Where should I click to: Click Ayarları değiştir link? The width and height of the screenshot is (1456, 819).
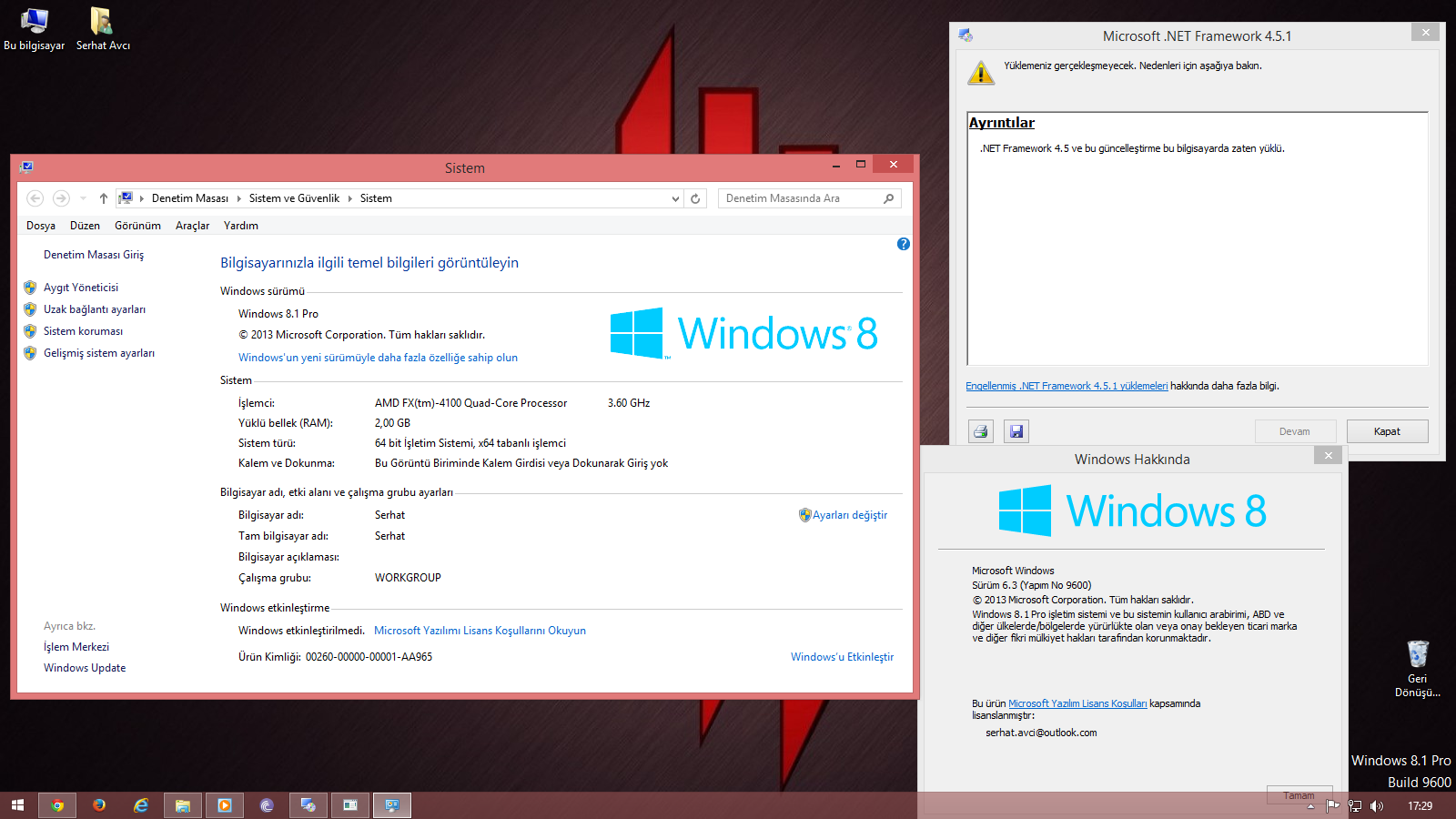pyautogui.click(x=849, y=515)
